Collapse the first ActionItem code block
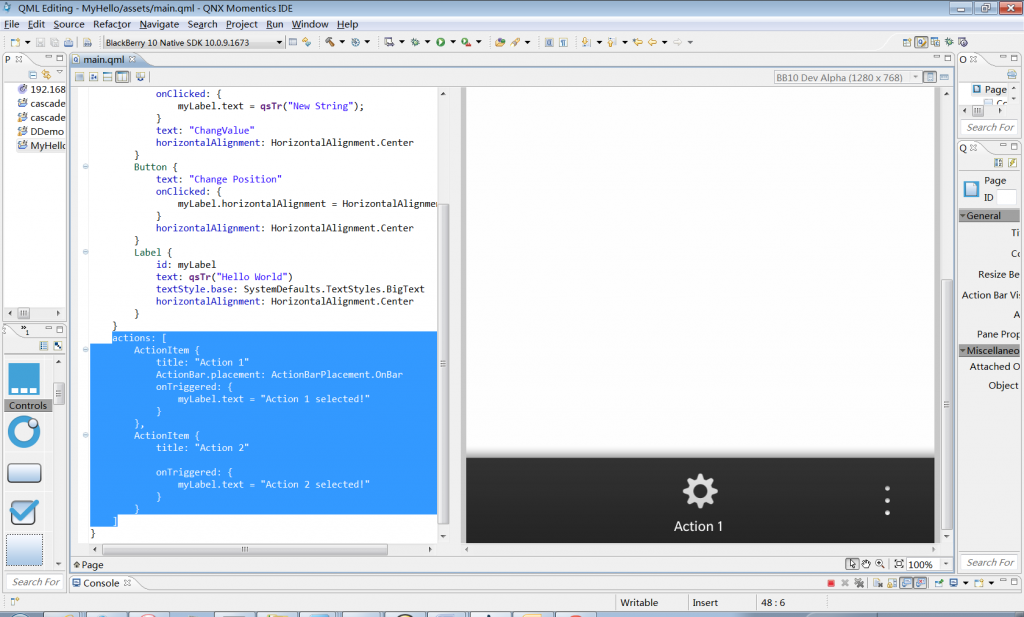The height and width of the screenshot is (617, 1024). click(85, 350)
